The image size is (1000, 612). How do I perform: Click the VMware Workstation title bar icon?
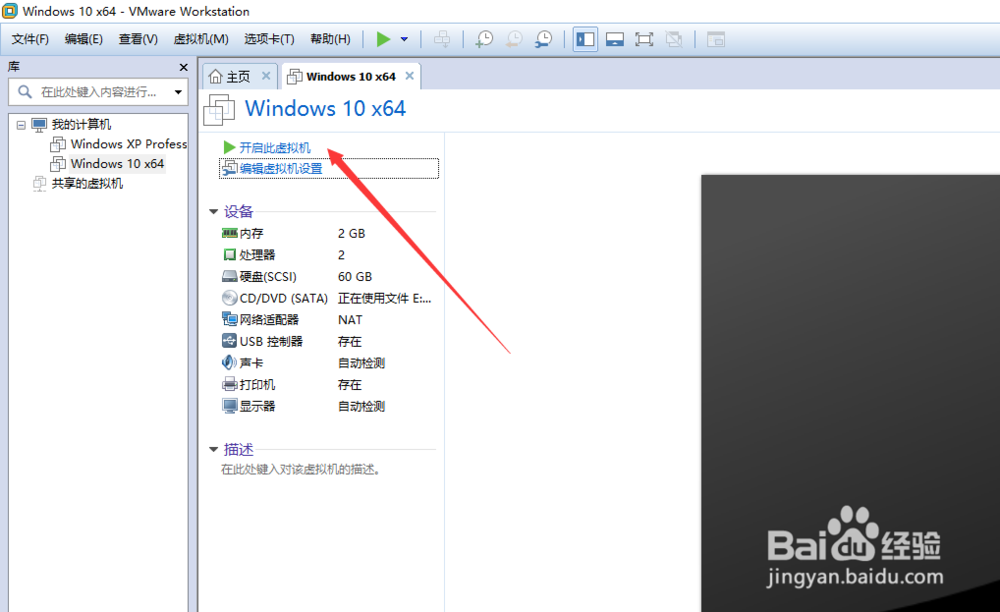pyautogui.click(x=10, y=11)
